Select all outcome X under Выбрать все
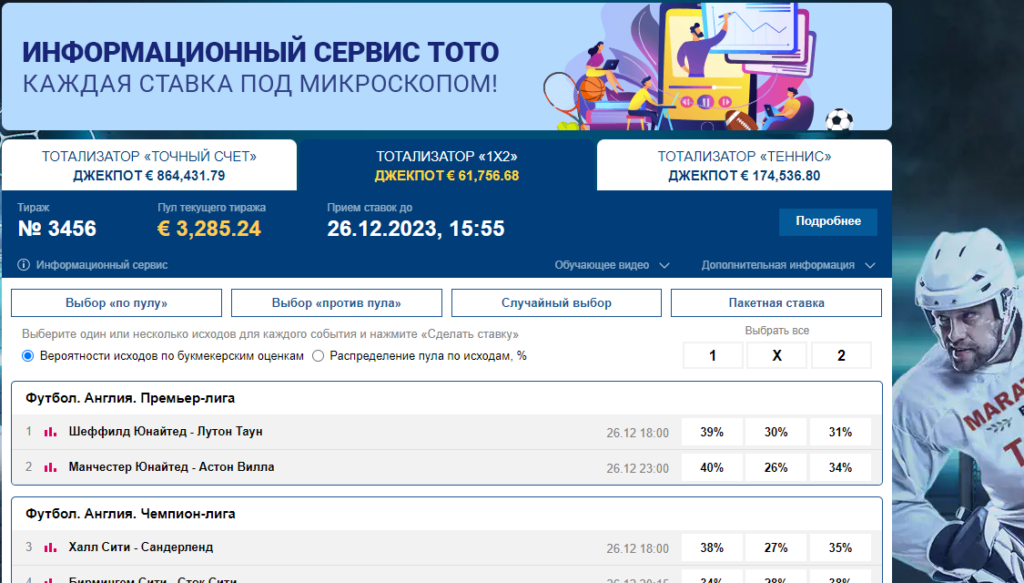 pos(776,356)
